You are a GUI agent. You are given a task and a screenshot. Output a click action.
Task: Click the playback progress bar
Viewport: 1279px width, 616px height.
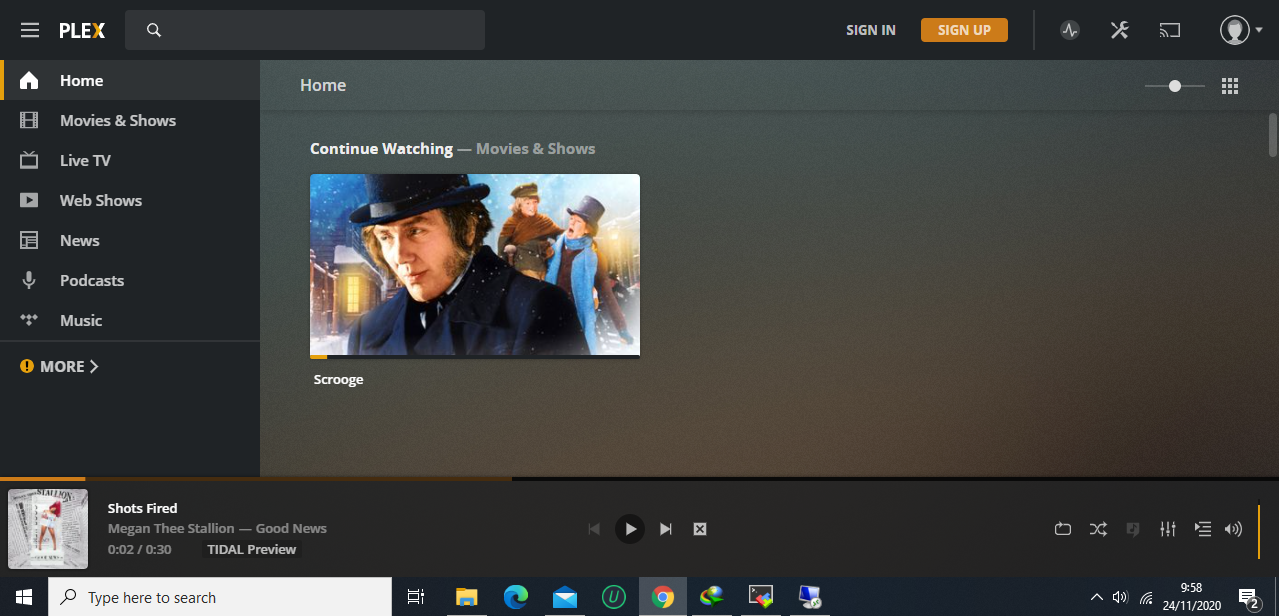pyautogui.click(x=639, y=479)
